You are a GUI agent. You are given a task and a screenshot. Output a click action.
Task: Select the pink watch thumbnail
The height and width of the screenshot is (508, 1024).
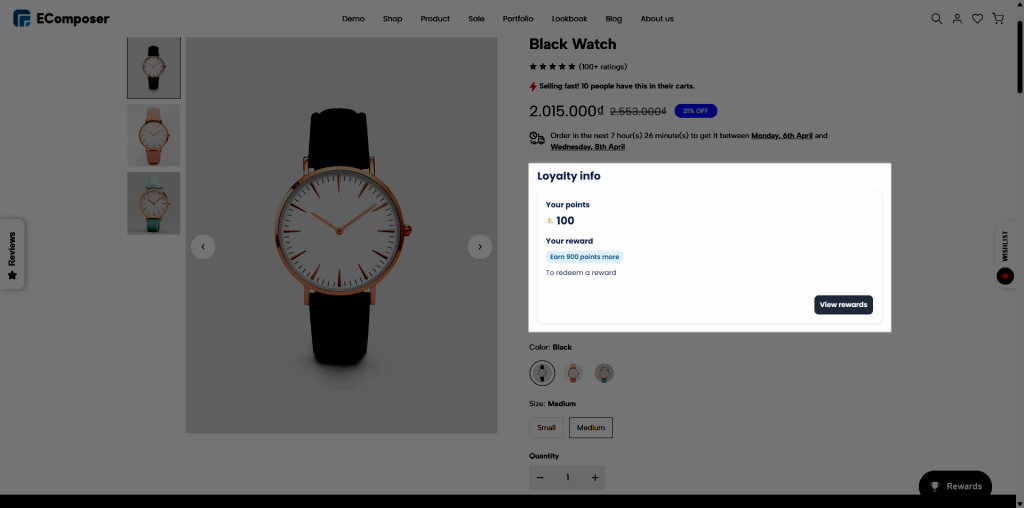click(154, 135)
